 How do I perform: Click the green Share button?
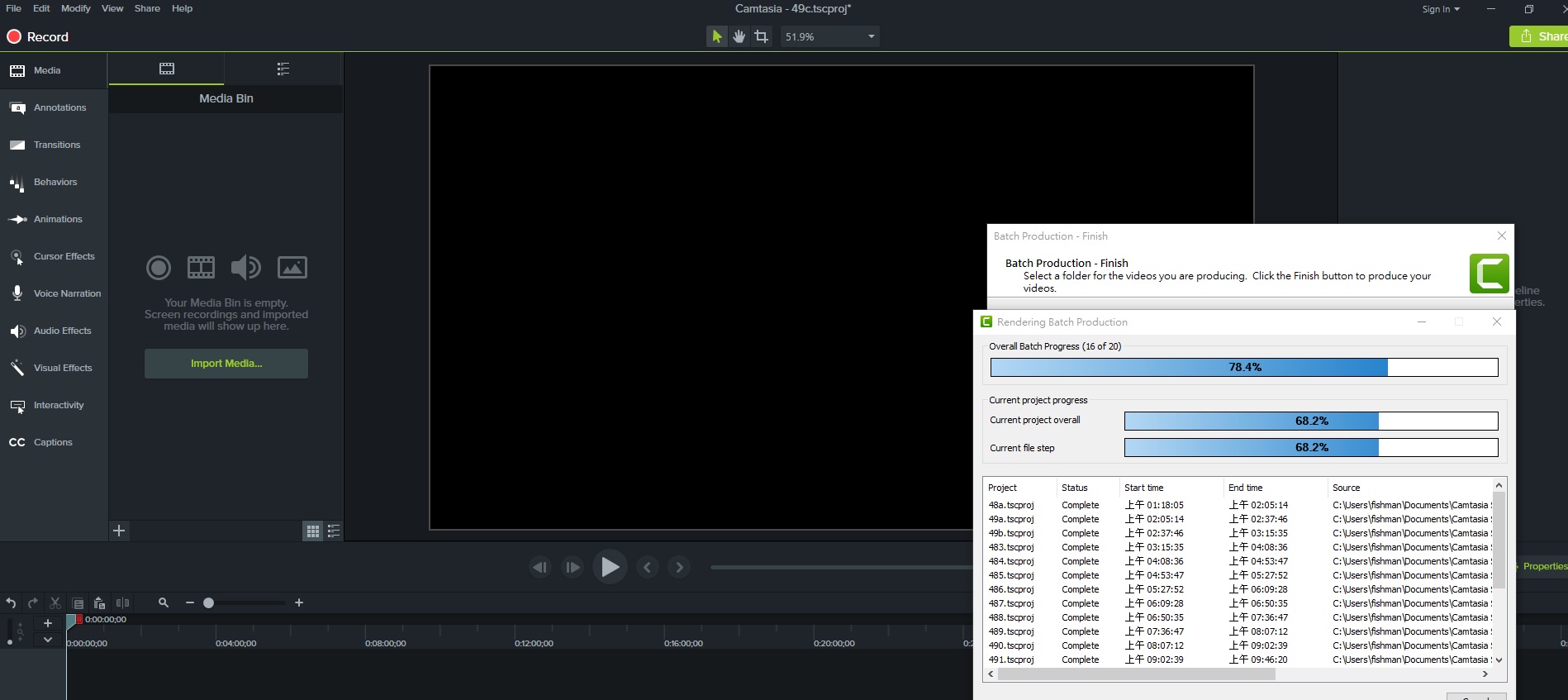coord(1539,36)
